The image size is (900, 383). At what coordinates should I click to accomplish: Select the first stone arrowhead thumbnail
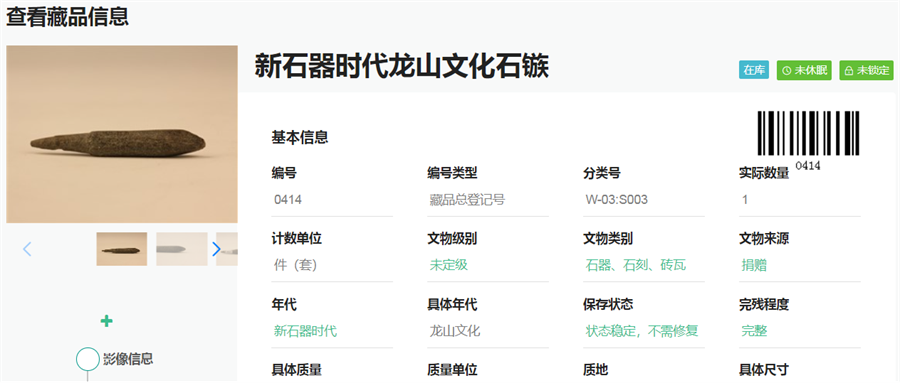coord(122,249)
